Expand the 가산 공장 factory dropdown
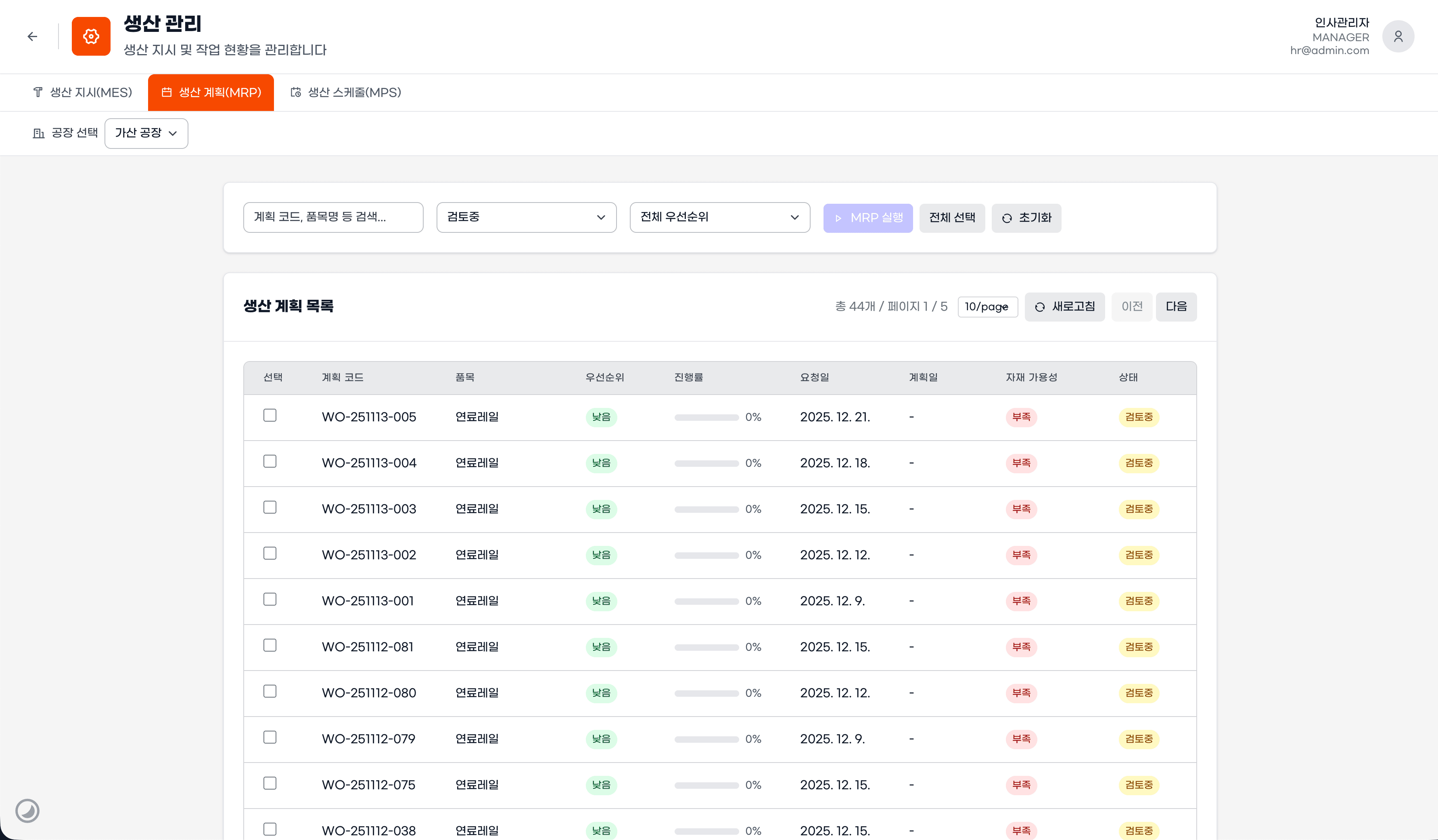This screenshot has height=840, width=1438. (146, 133)
